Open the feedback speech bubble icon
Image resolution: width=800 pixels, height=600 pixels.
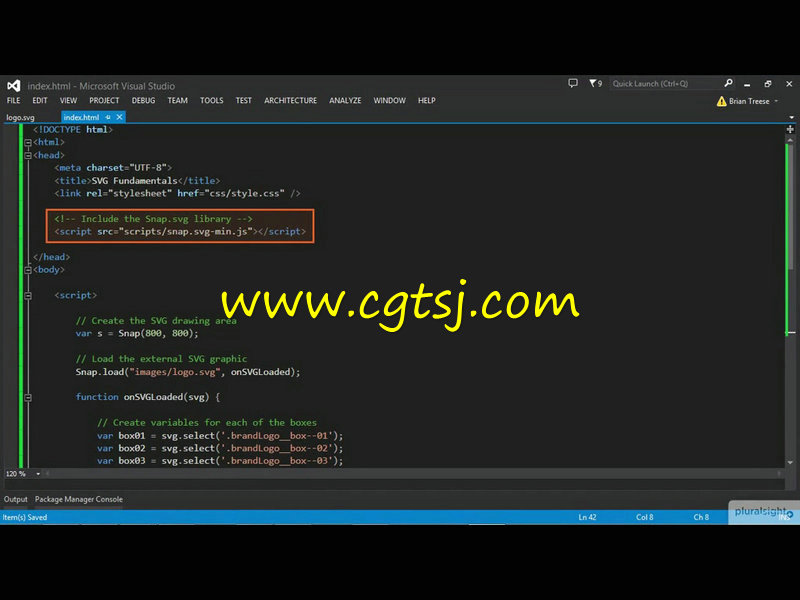(573, 83)
